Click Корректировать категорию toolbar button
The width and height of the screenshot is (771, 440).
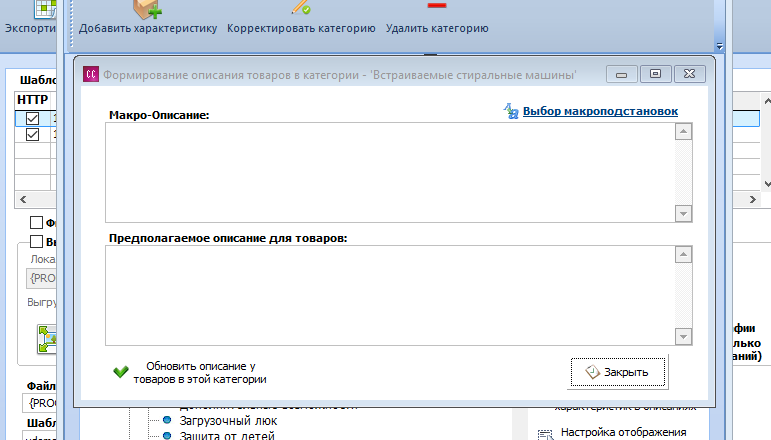point(301,18)
